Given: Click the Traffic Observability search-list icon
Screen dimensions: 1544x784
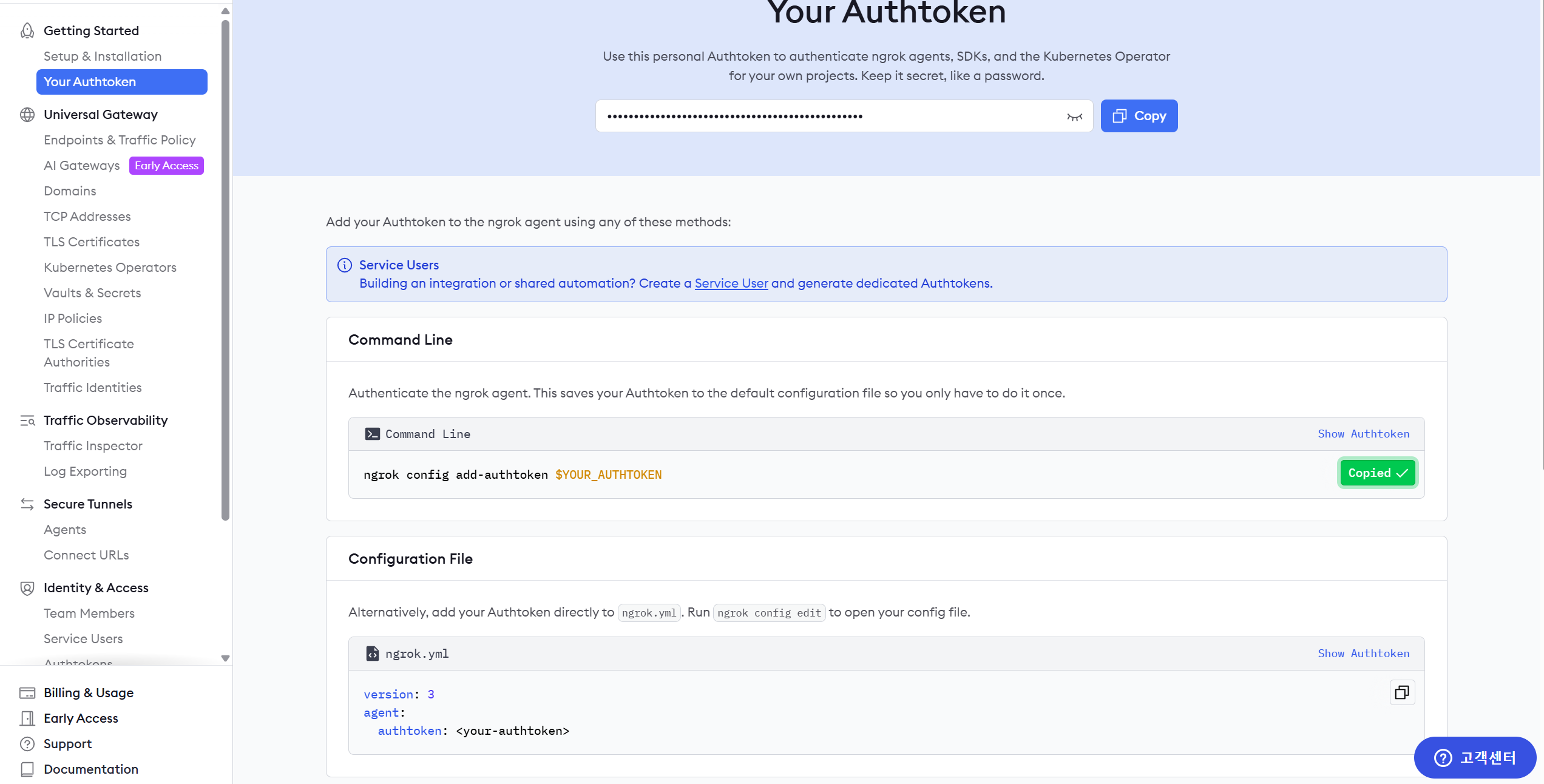Looking at the screenshot, I should pyautogui.click(x=27, y=421).
